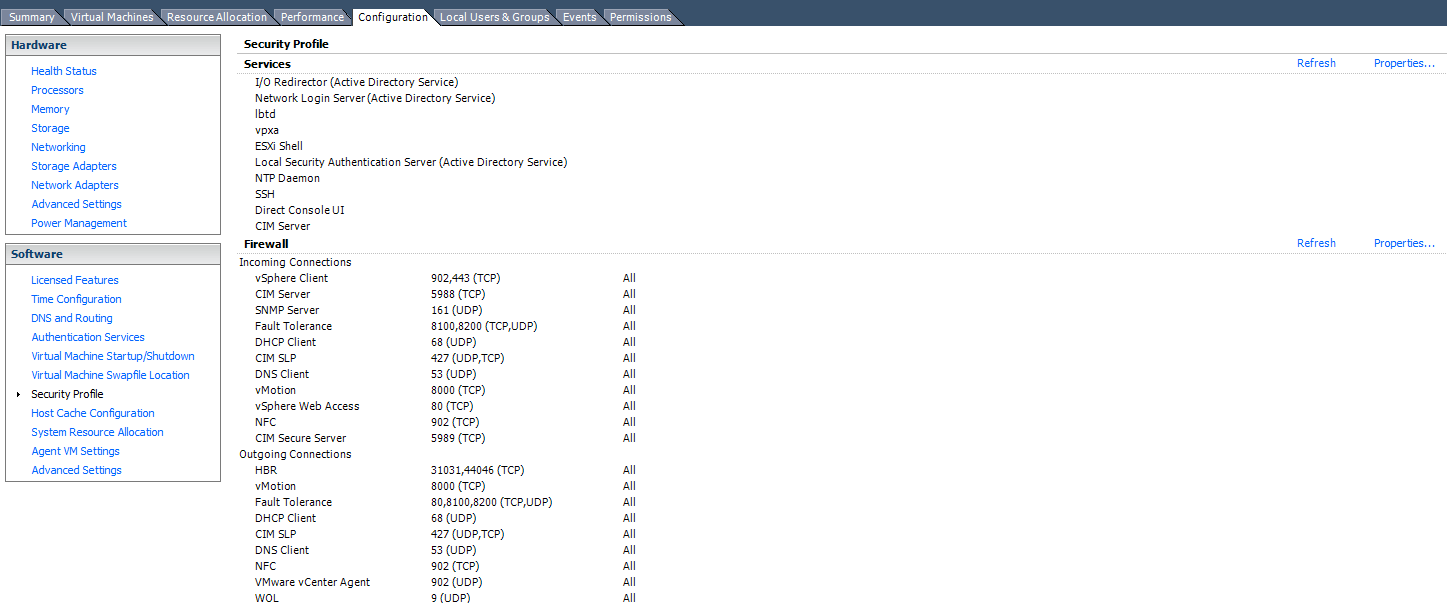Open Firewall Properties

tap(1404, 243)
